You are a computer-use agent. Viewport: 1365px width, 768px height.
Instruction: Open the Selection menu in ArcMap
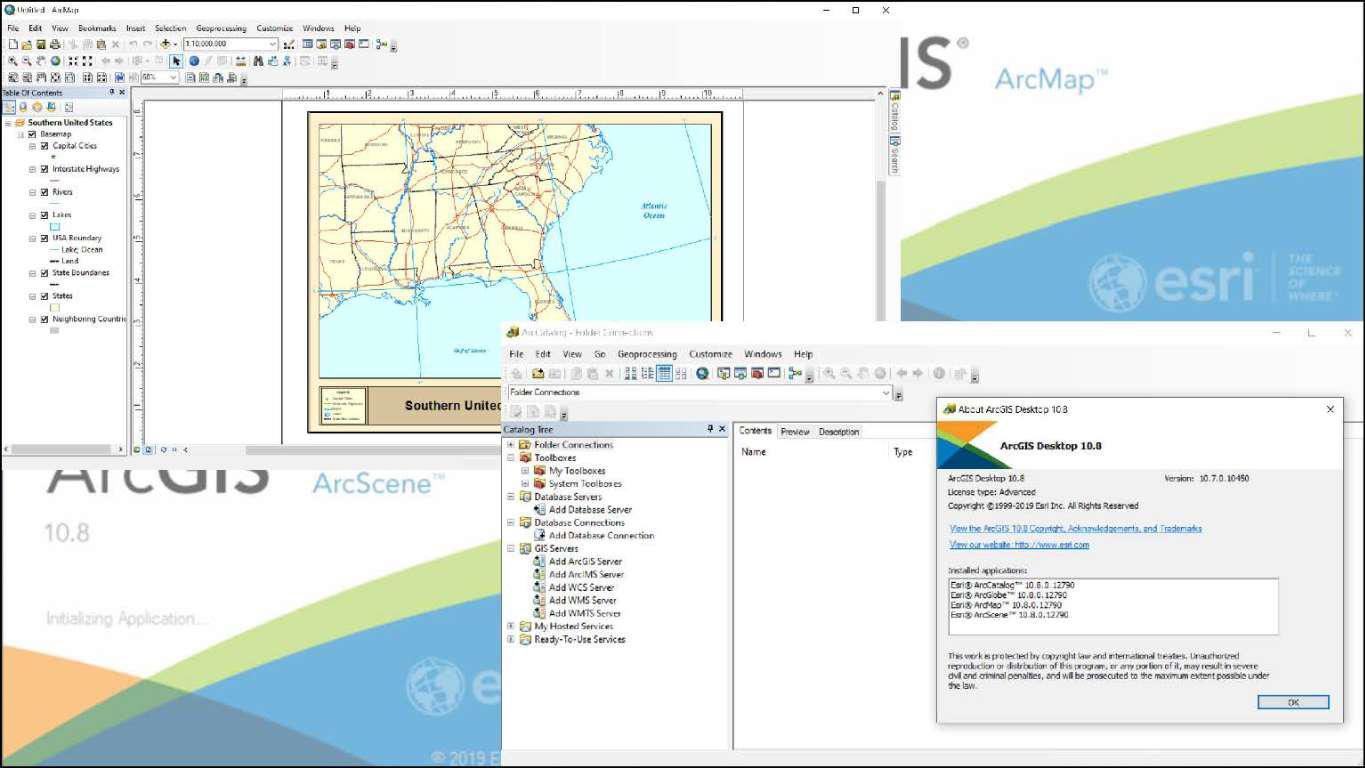(x=171, y=28)
